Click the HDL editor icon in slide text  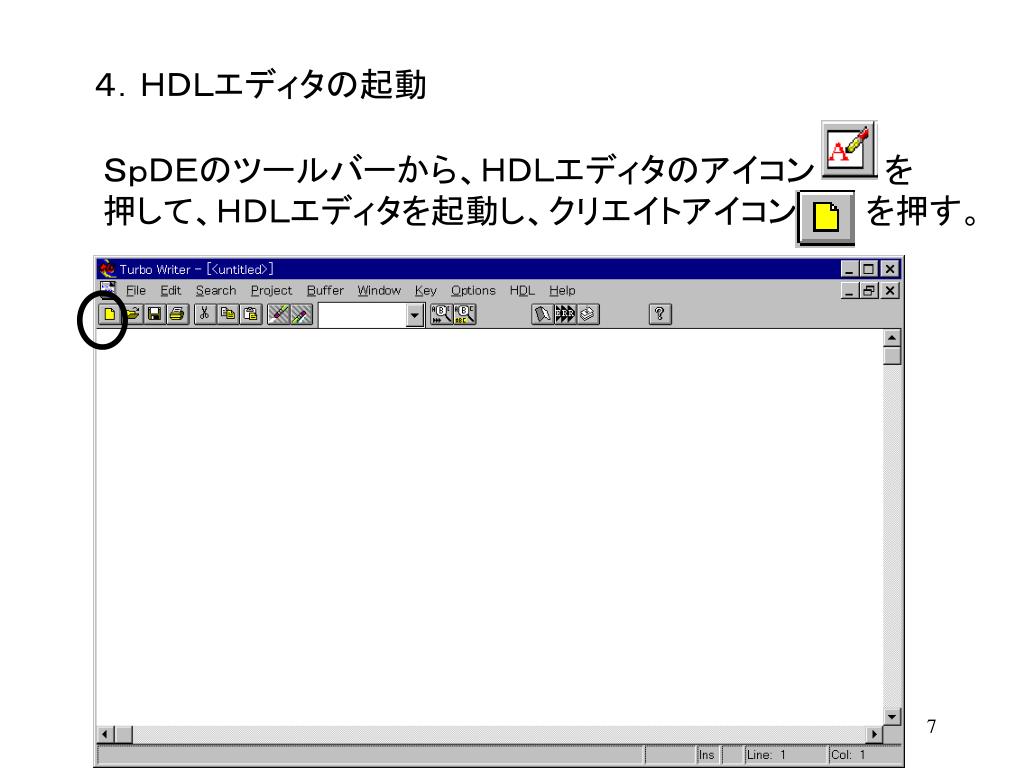[848, 150]
